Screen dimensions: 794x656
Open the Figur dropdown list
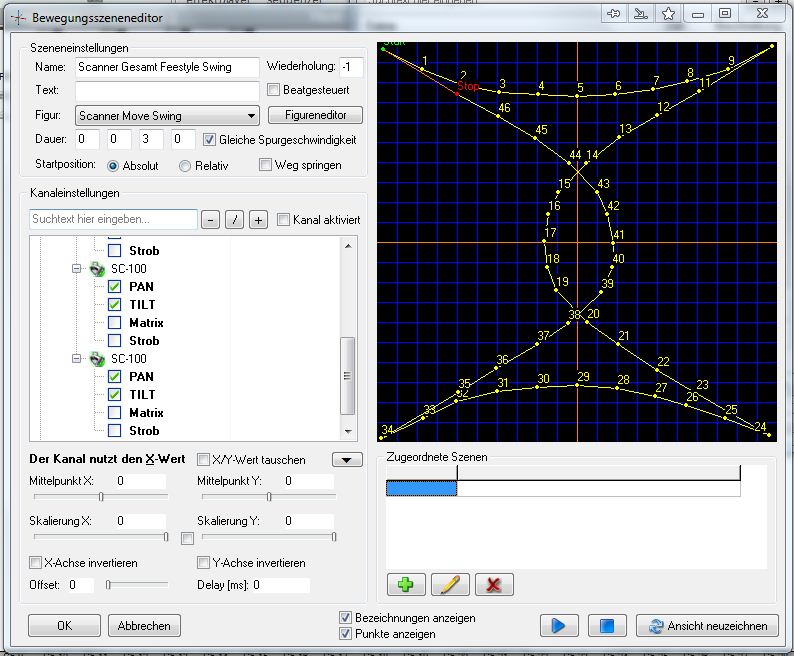click(249, 116)
